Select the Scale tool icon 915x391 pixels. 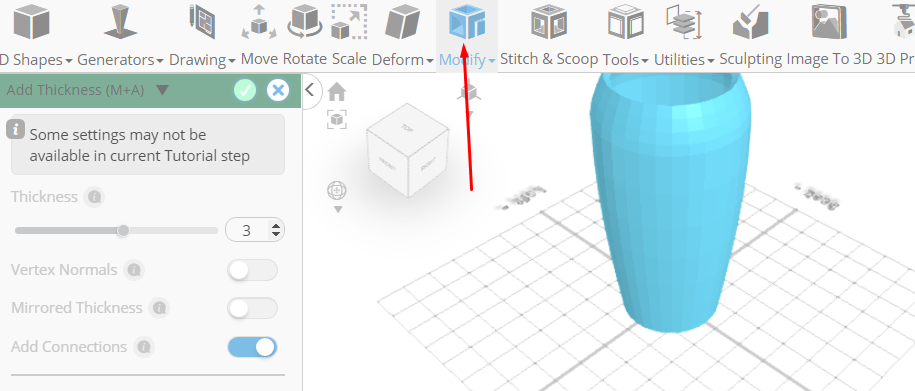coord(349,22)
